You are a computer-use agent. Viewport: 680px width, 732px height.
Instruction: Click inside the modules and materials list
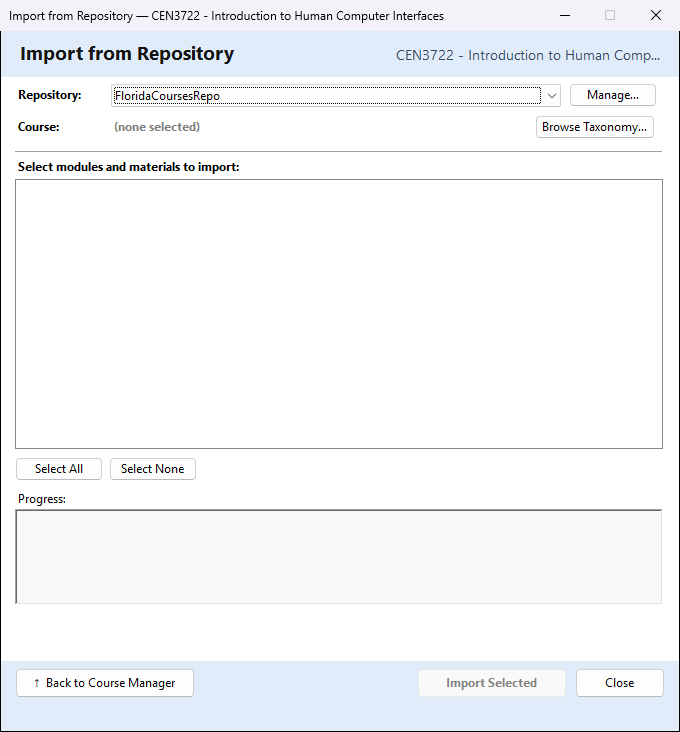(x=339, y=314)
